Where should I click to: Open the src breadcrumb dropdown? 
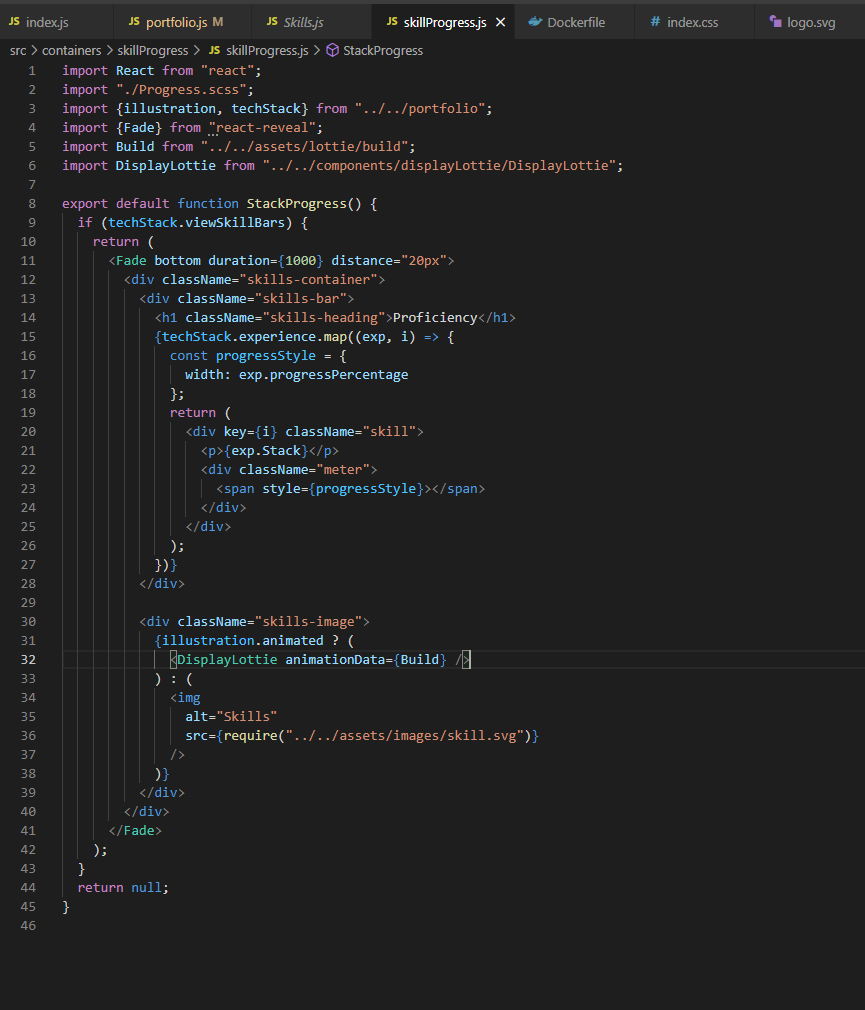click(x=16, y=50)
